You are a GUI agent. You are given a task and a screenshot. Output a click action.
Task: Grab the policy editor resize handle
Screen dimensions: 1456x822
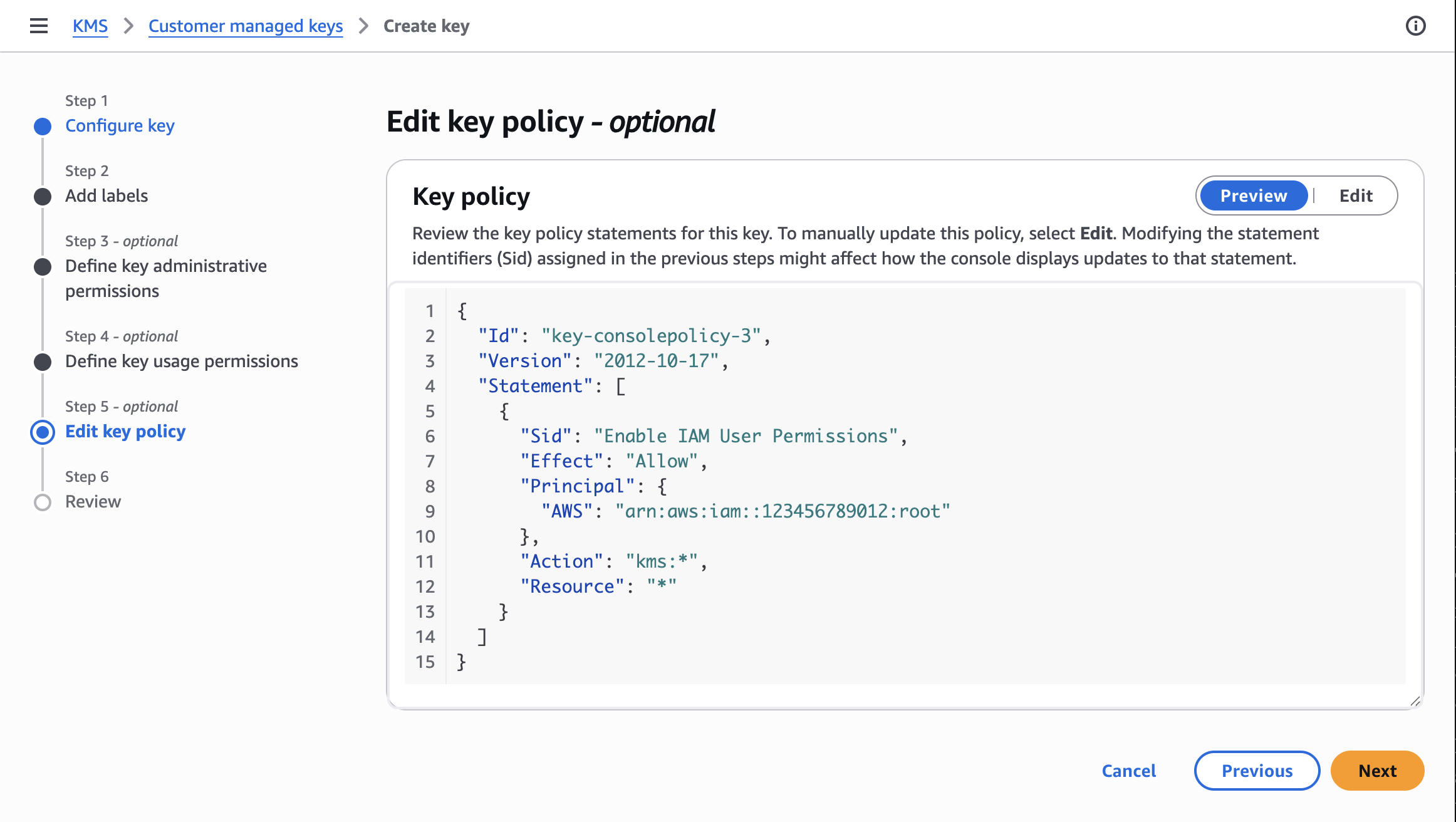click(x=1415, y=701)
